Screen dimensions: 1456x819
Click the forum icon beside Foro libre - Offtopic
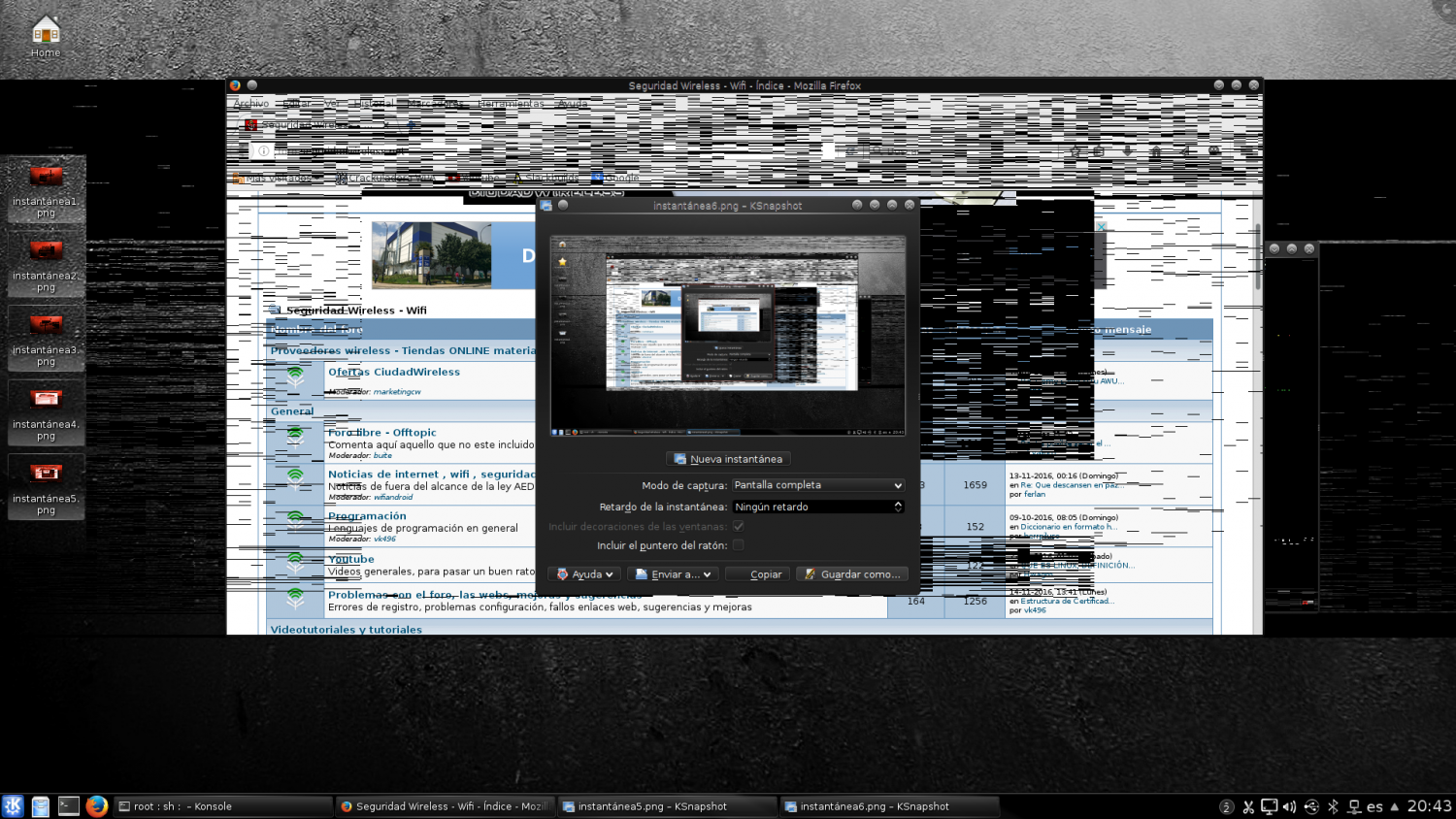[x=295, y=437]
